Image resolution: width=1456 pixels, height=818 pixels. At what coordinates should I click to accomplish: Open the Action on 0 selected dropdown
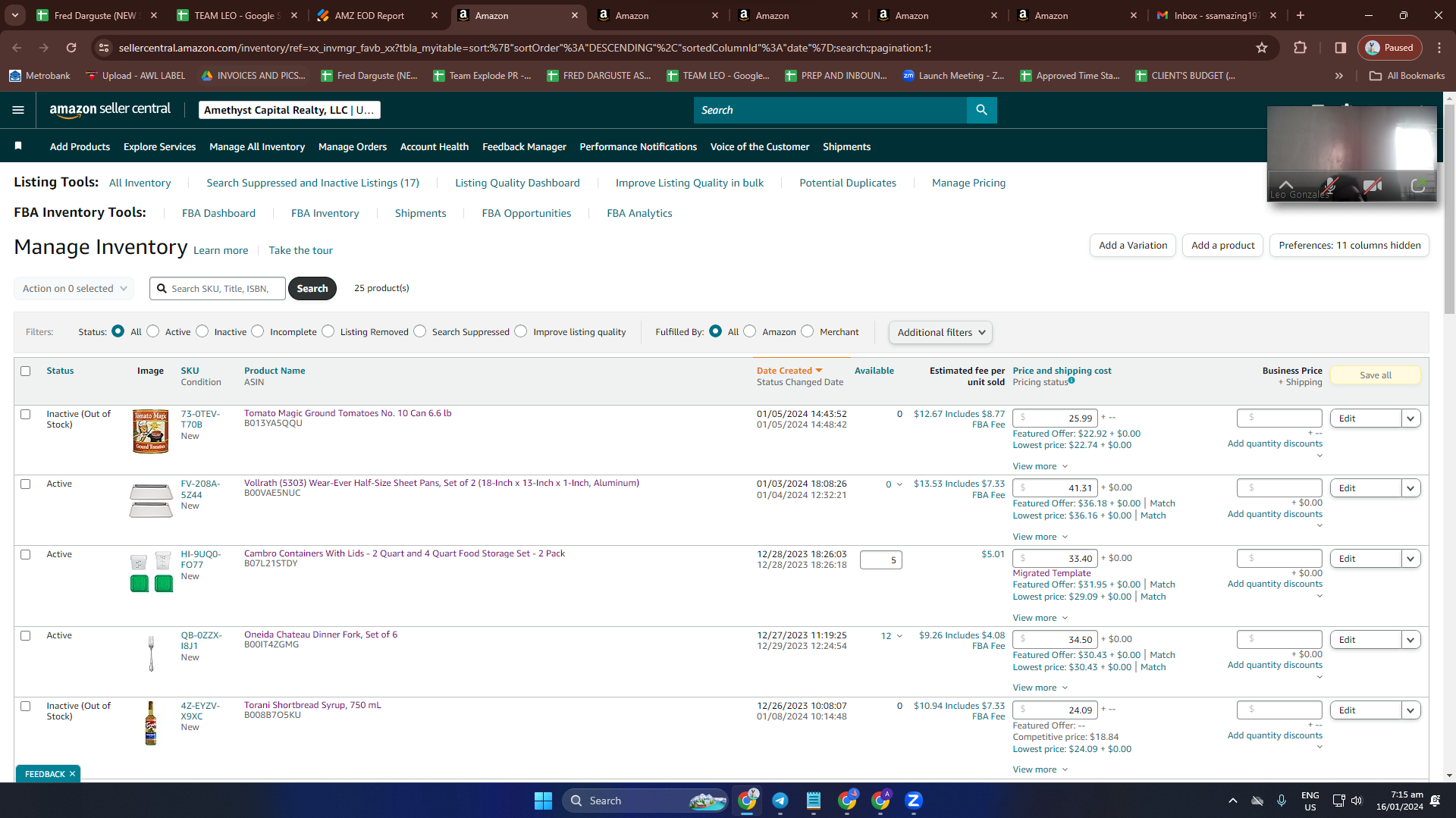74,289
